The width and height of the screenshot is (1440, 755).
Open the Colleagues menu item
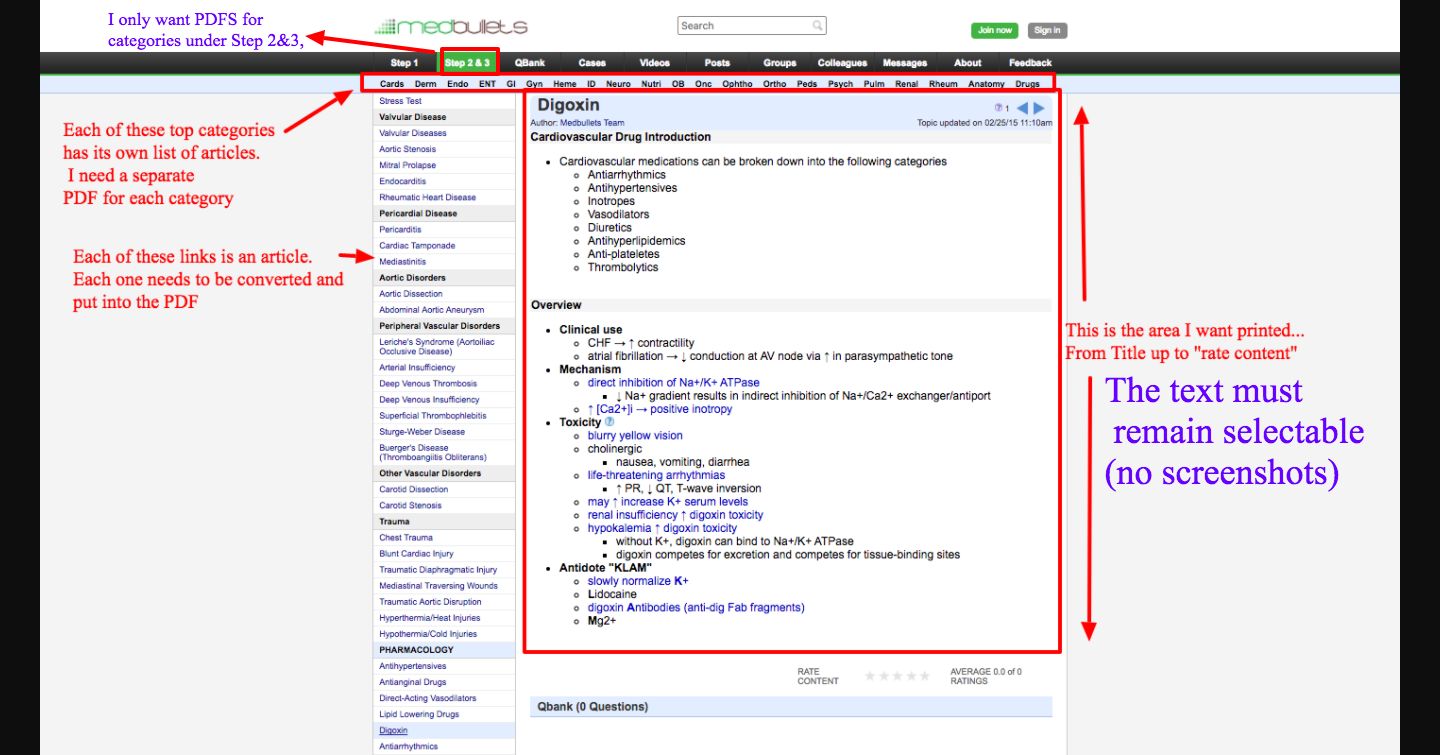(842, 63)
